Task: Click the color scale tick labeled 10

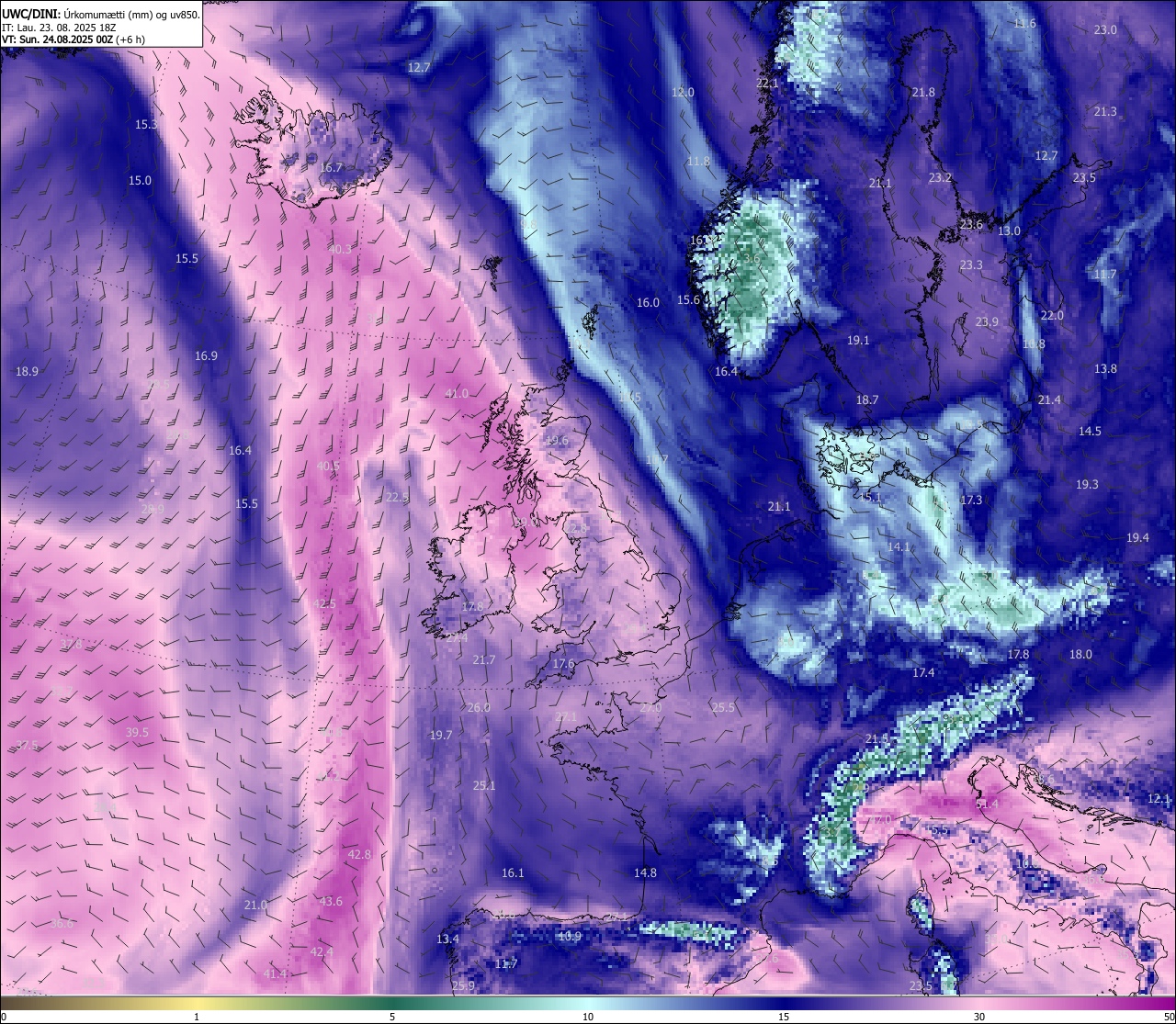Action: pos(588,1017)
